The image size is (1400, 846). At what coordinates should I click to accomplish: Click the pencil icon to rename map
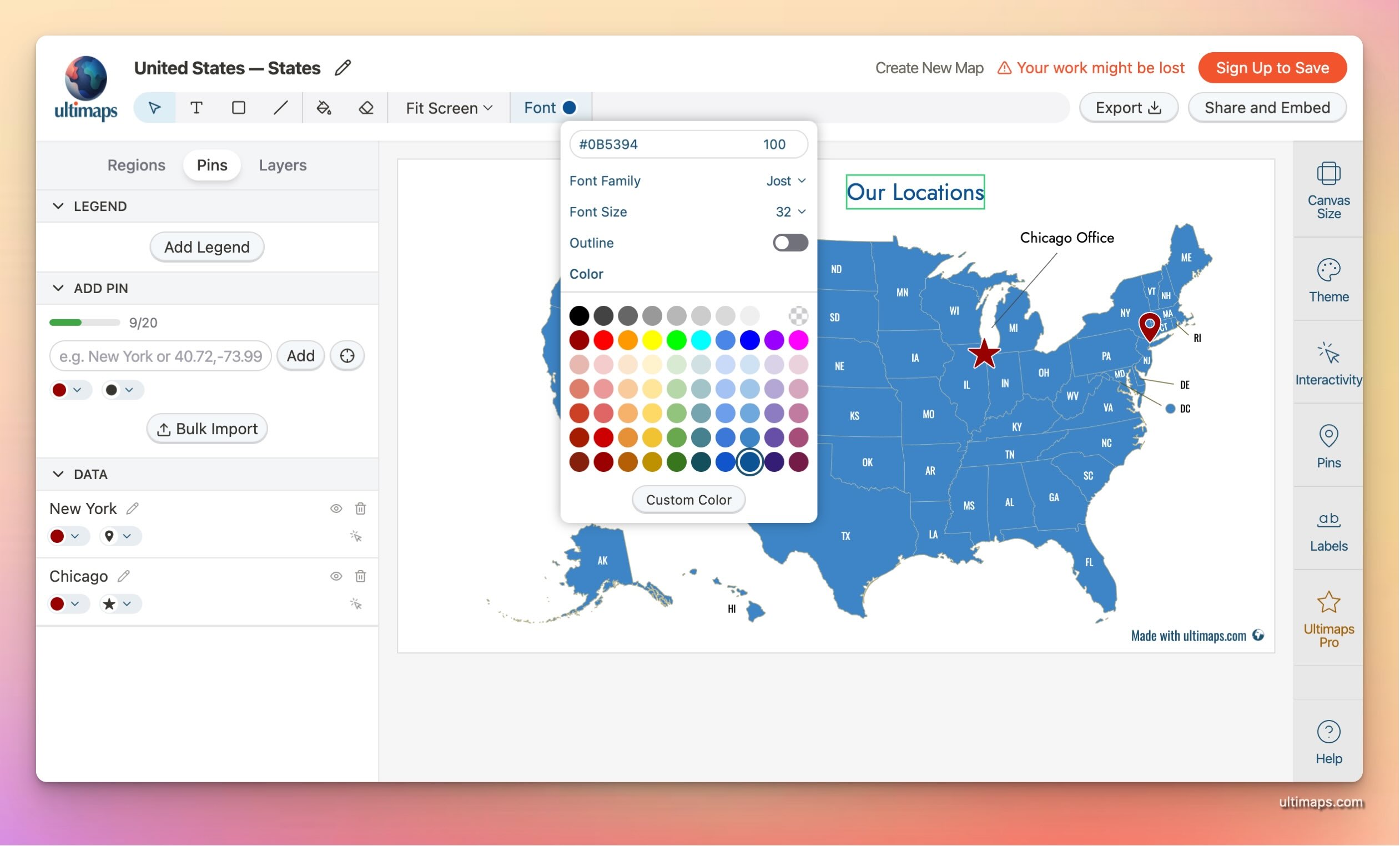[343, 68]
